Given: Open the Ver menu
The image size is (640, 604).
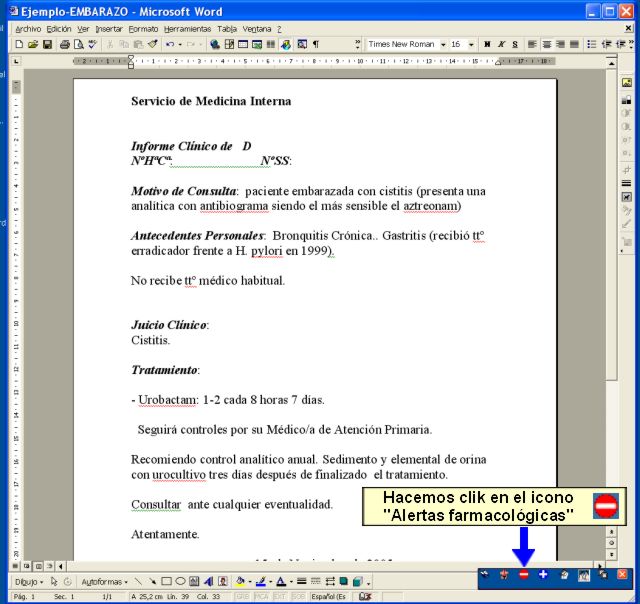Looking at the screenshot, I should coord(83,29).
